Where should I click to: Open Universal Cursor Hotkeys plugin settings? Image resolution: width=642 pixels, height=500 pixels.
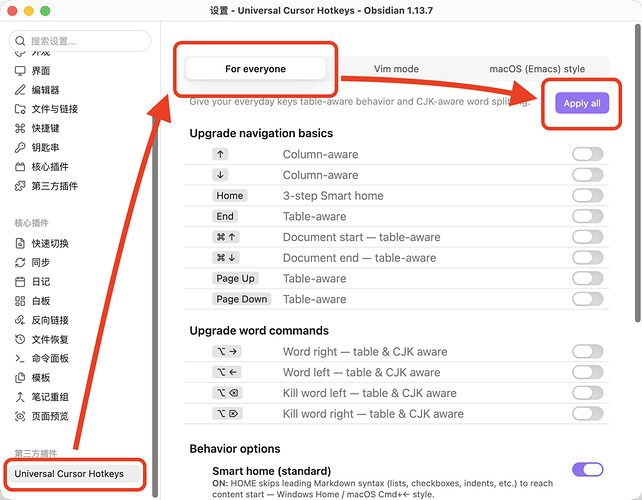click(75, 474)
